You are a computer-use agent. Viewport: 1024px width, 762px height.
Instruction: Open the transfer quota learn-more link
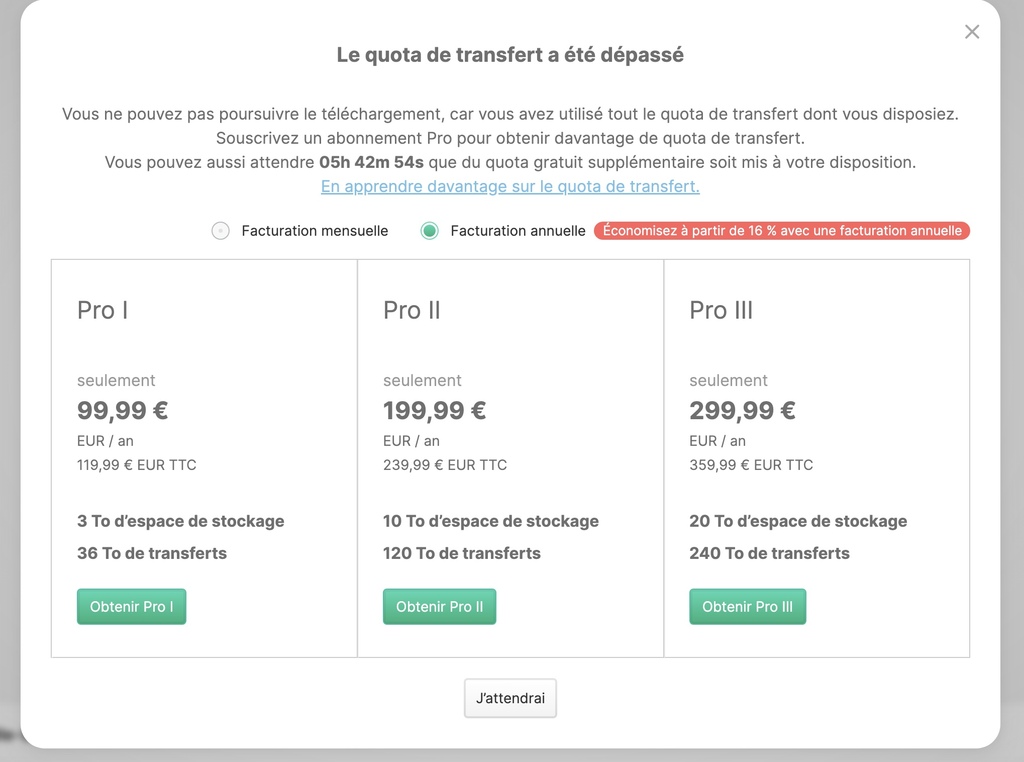pos(510,187)
